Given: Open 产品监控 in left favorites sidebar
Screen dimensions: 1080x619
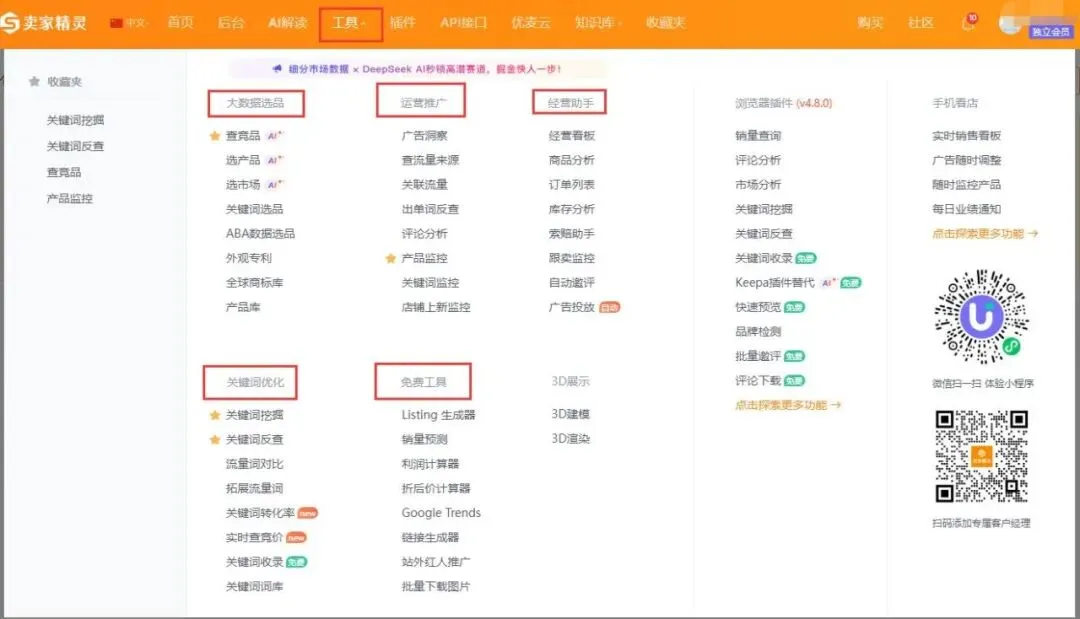Looking at the screenshot, I should point(69,198).
